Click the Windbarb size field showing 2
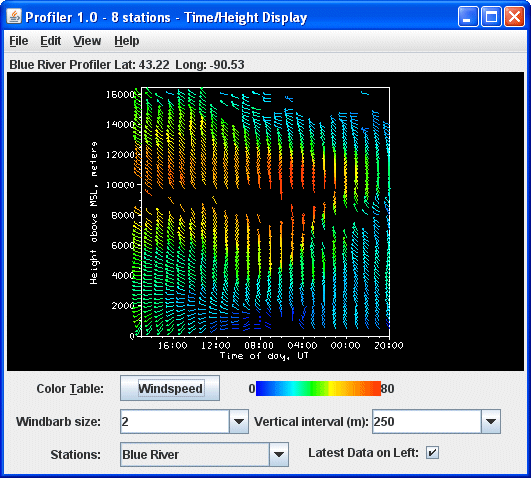Viewport: 531px width, 478px height. point(175,421)
